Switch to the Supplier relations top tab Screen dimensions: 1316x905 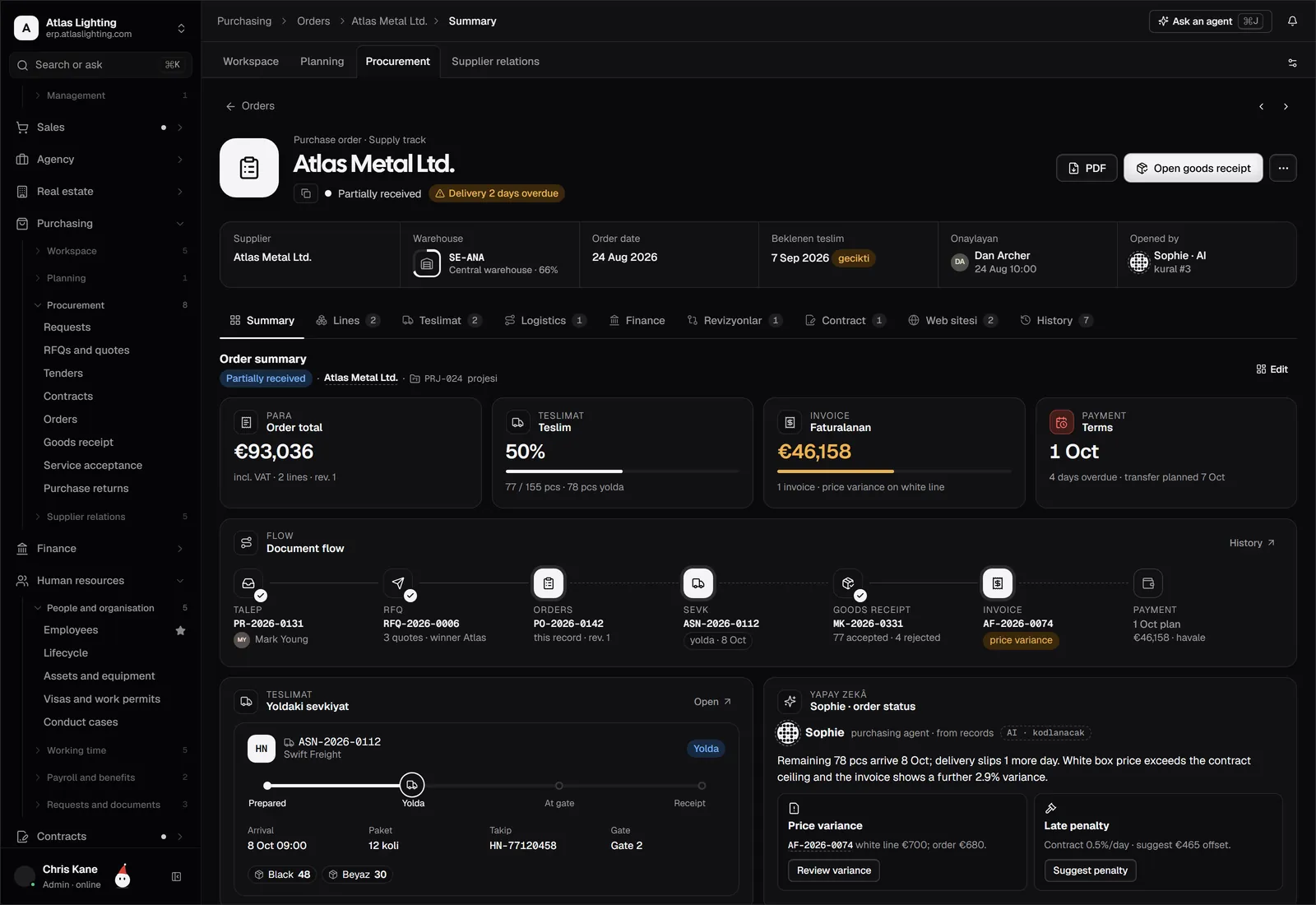coord(495,62)
